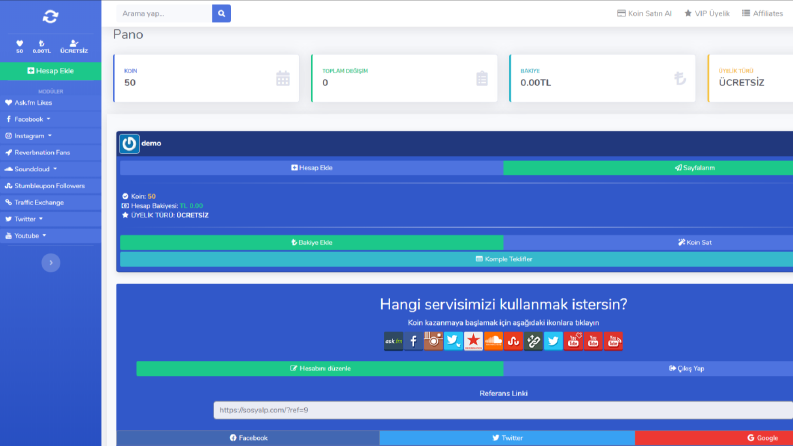Open VIP Üyelik in top bar
793x446 pixels.
tap(707, 14)
